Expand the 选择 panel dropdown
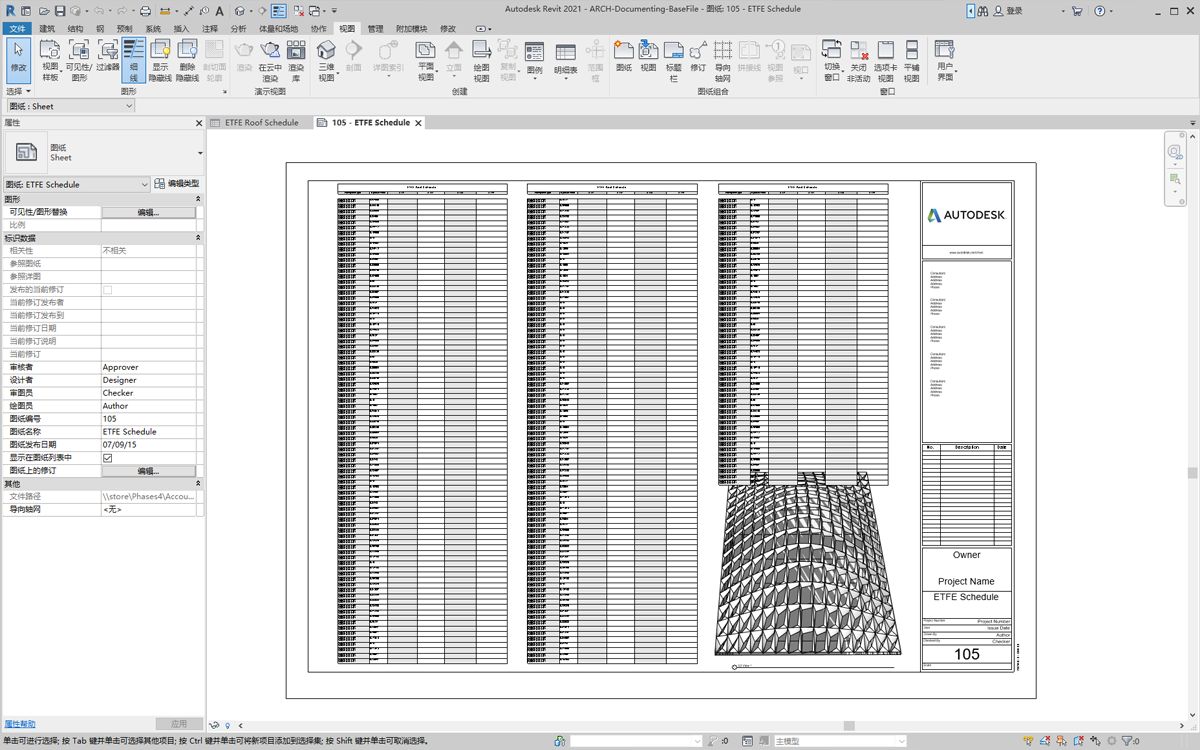 tap(17, 91)
